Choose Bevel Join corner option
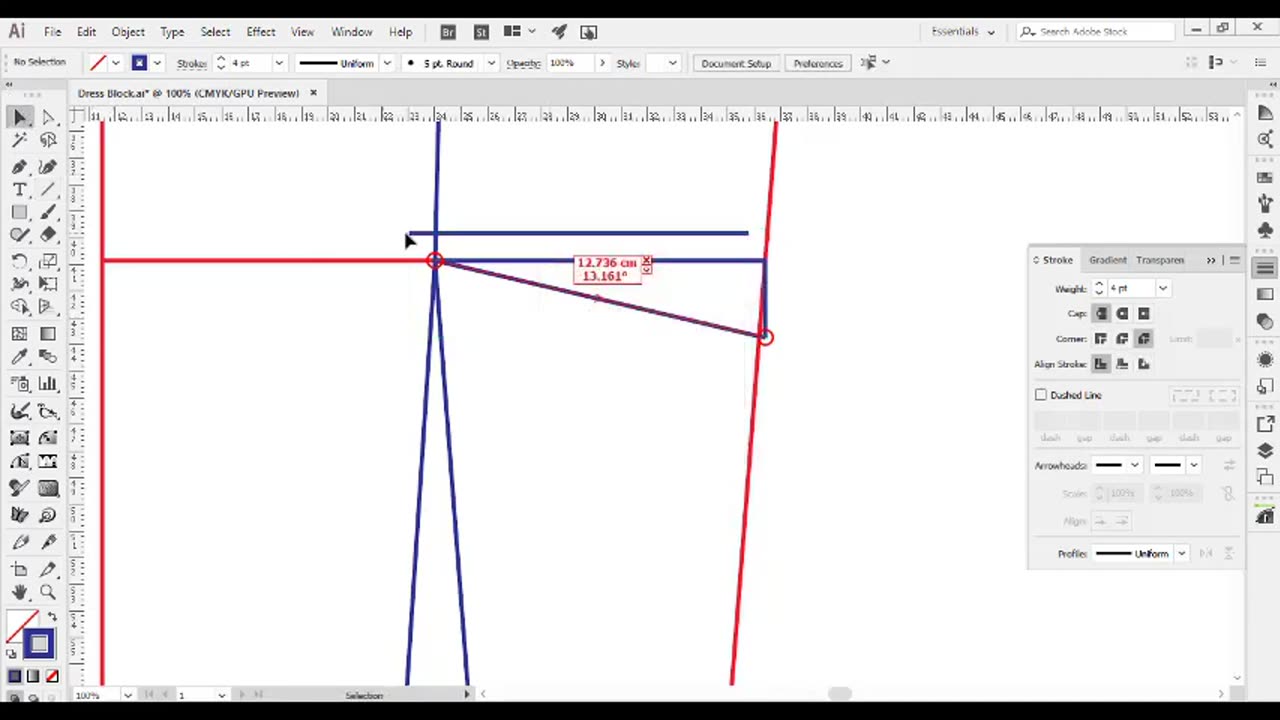This screenshot has width=1280, height=720. 1144,339
